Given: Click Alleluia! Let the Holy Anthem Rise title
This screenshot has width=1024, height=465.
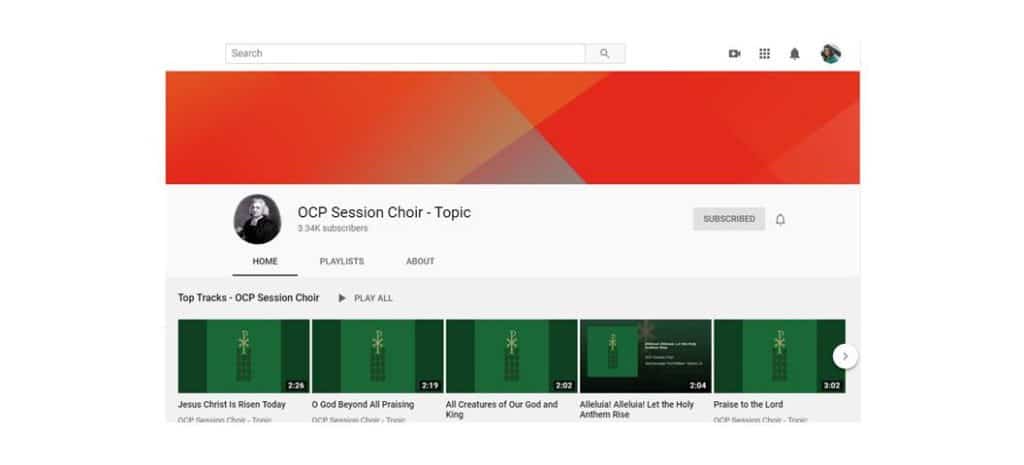Looking at the screenshot, I should [637, 409].
